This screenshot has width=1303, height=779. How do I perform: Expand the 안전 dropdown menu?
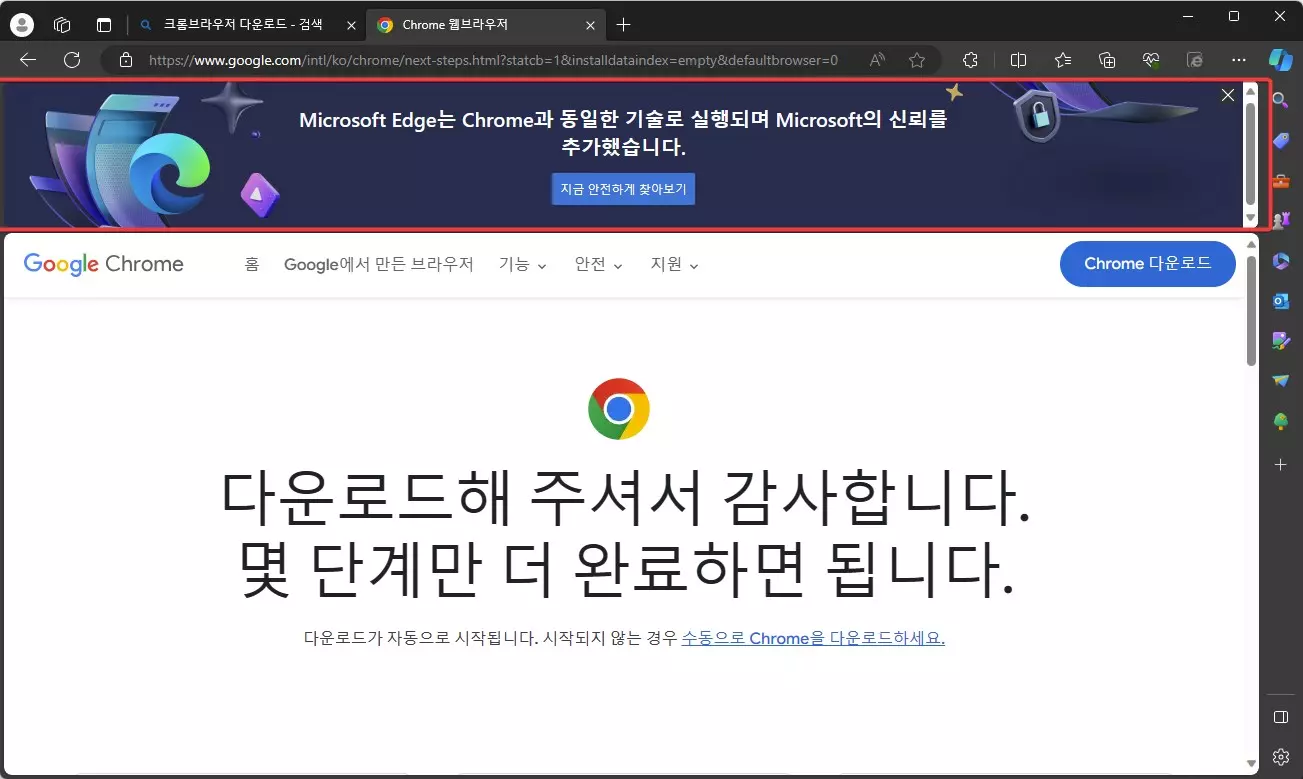pos(599,264)
